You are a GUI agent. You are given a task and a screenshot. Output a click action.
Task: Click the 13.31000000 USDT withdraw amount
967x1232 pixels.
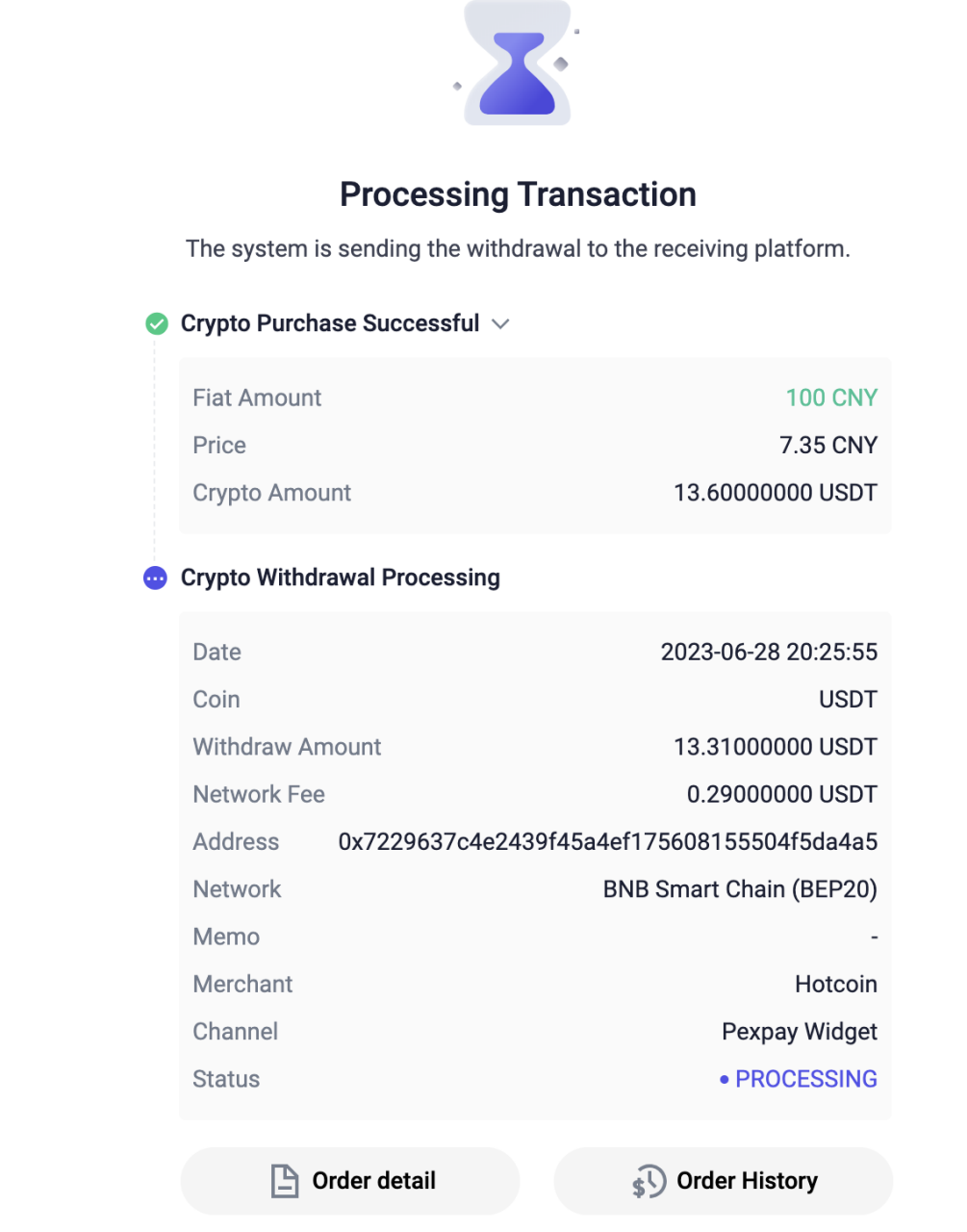[x=776, y=748]
